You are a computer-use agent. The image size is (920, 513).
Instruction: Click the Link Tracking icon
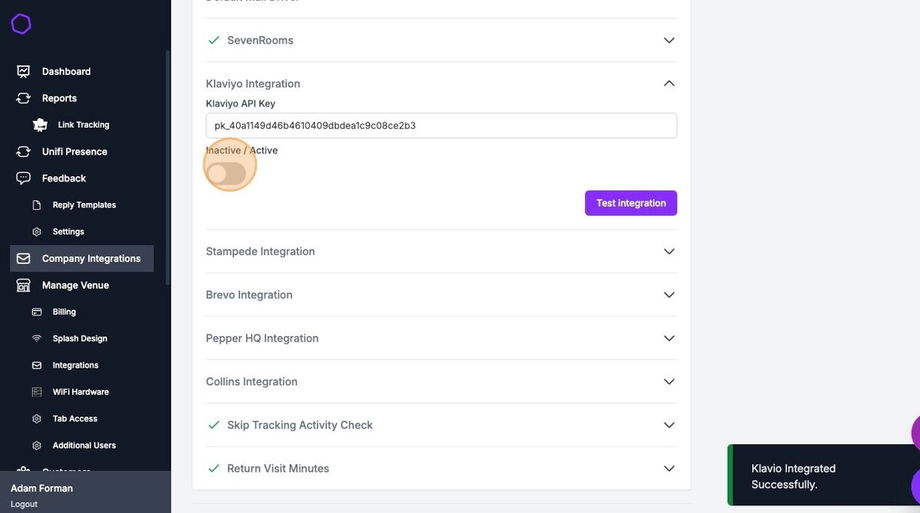[40, 125]
